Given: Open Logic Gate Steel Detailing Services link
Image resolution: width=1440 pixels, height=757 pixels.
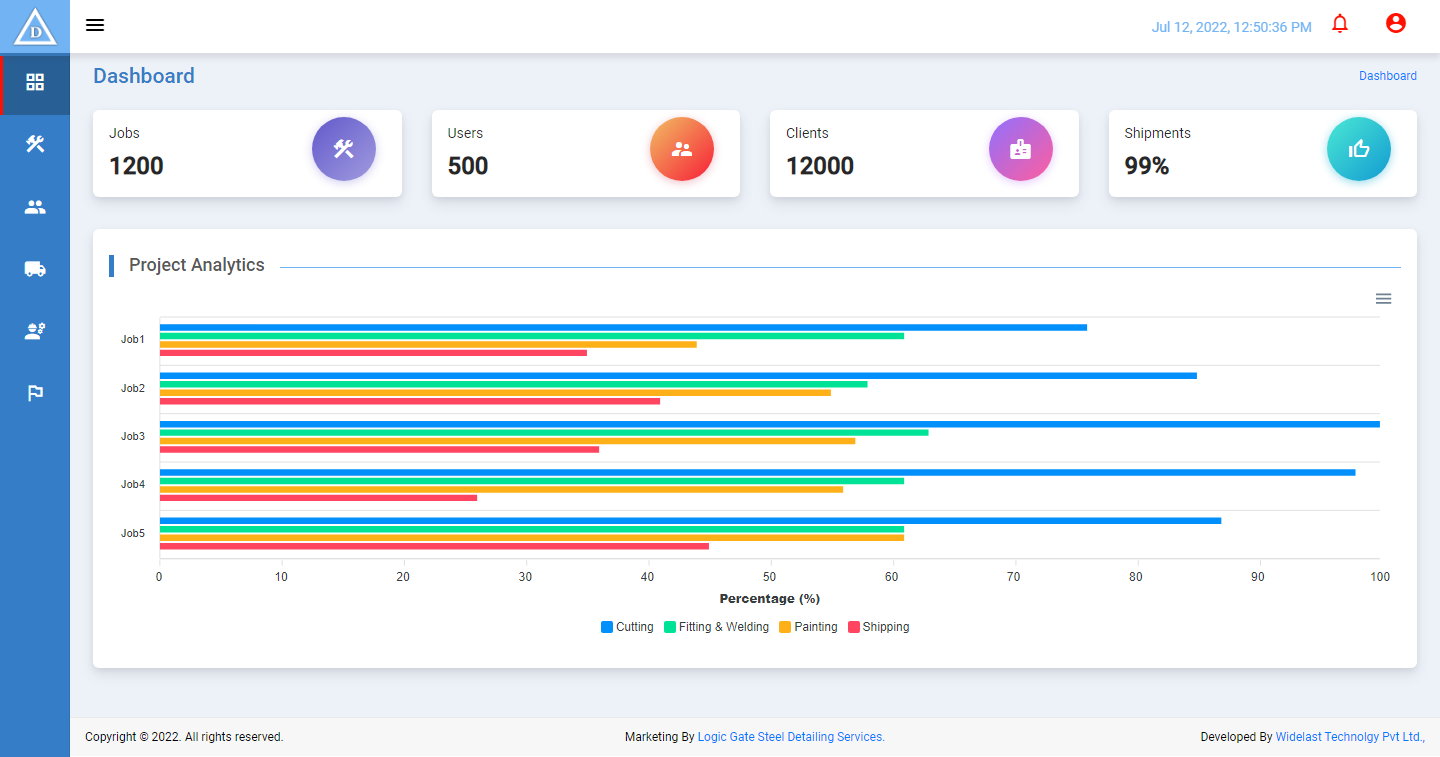Looking at the screenshot, I should 791,737.
